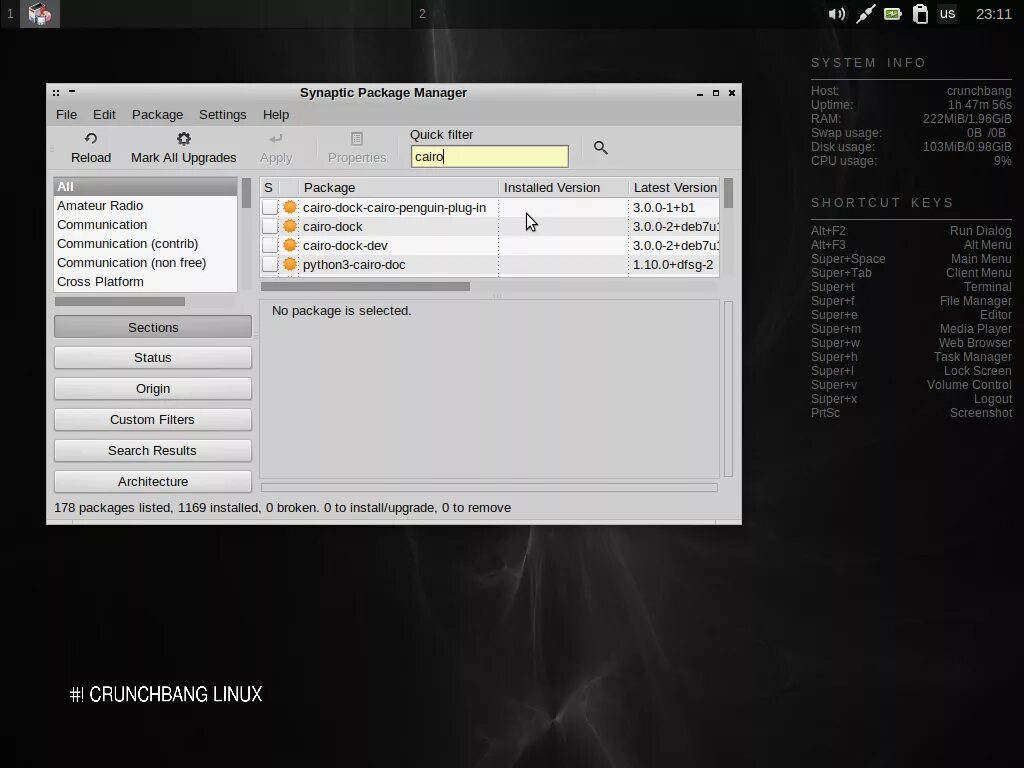Sort by the Installed Version column header
The width and height of the screenshot is (1024, 768).
[x=564, y=187]
